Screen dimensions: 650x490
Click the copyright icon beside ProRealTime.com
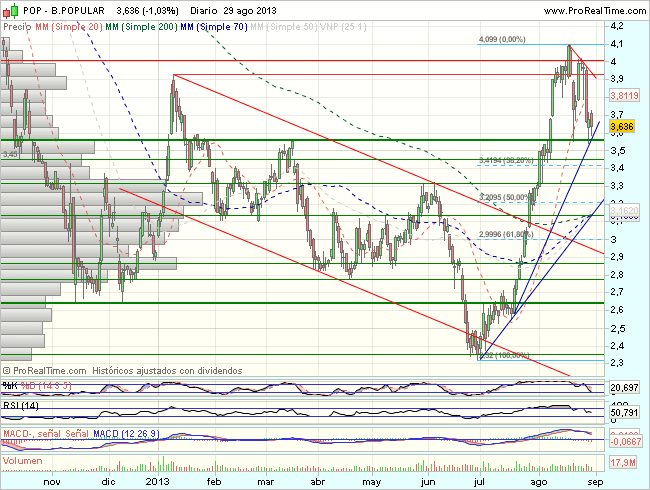coord(8,370)
